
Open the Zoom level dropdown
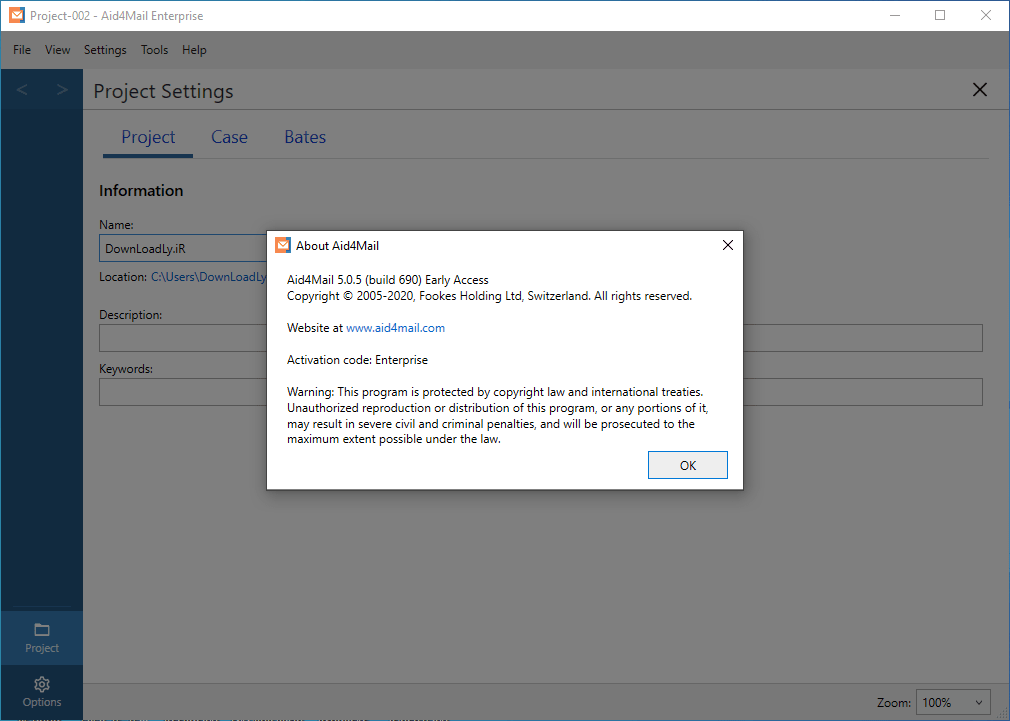pos(952,702)
